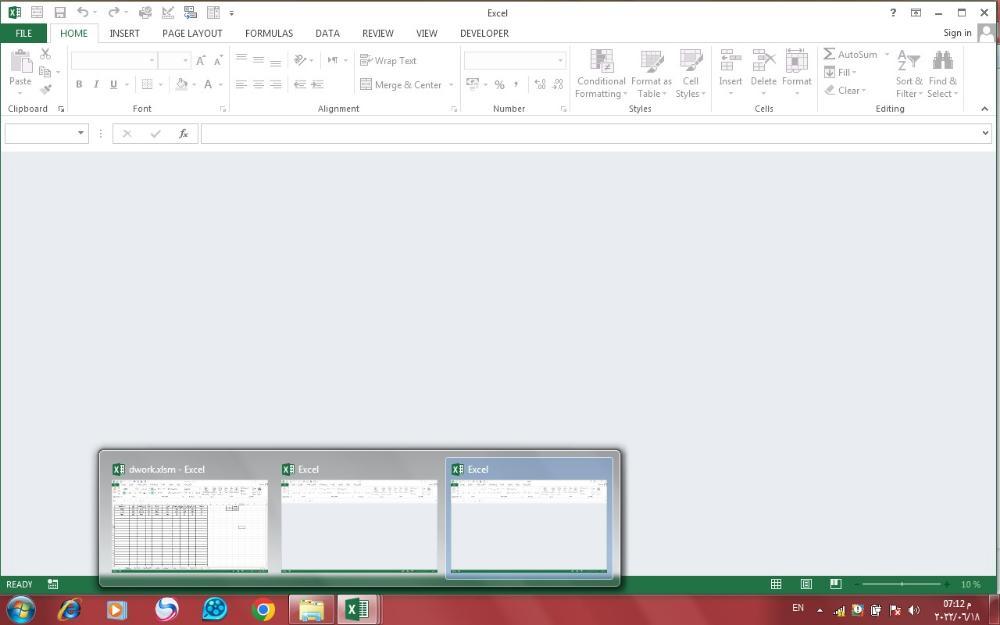Undo the last action

click(x=82, y=12)
